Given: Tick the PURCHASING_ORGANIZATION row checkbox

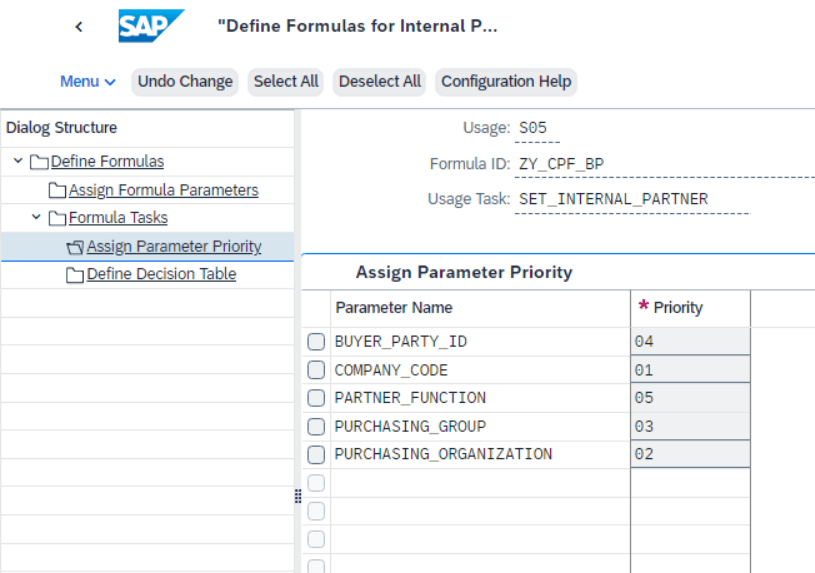Looking at the screenshot, I should 316,454.
